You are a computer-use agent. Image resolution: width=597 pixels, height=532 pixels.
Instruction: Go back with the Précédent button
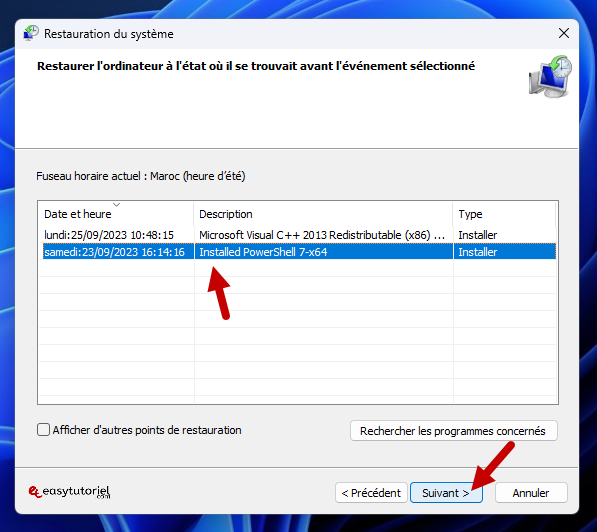371,493
